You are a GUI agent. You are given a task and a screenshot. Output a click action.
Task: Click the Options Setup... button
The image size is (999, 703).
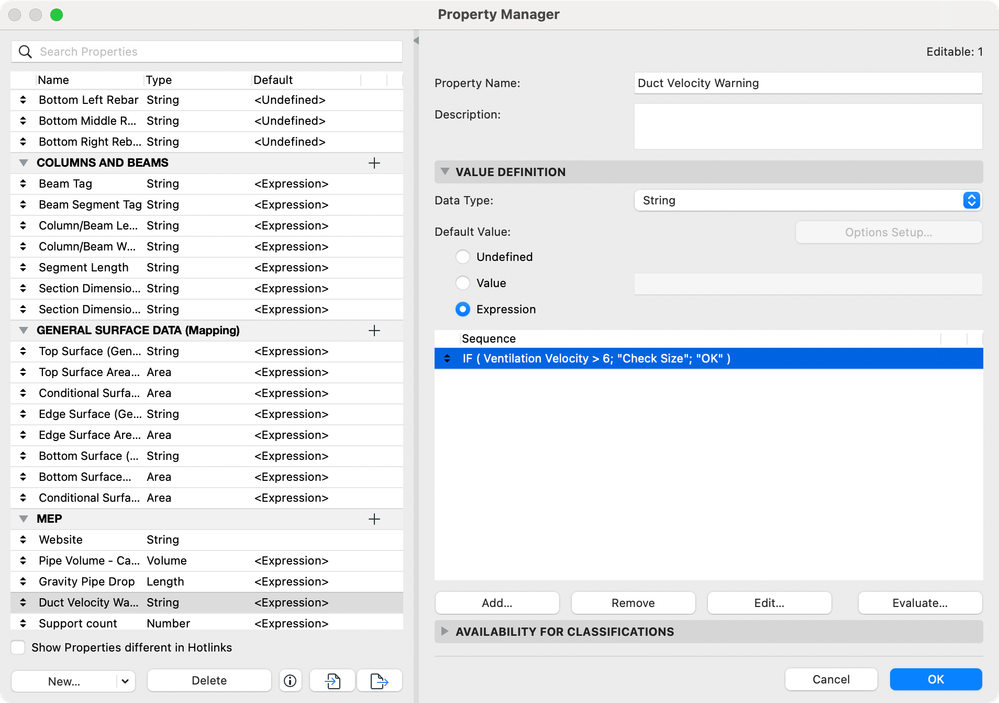pos(888,233)
